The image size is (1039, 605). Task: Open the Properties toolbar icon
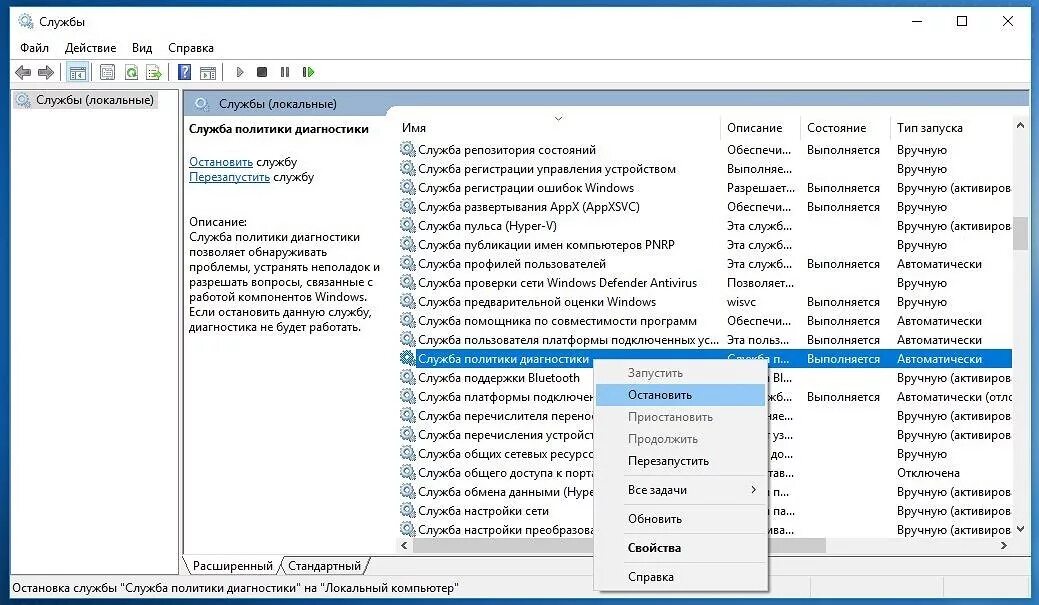[x=107, y=72]
